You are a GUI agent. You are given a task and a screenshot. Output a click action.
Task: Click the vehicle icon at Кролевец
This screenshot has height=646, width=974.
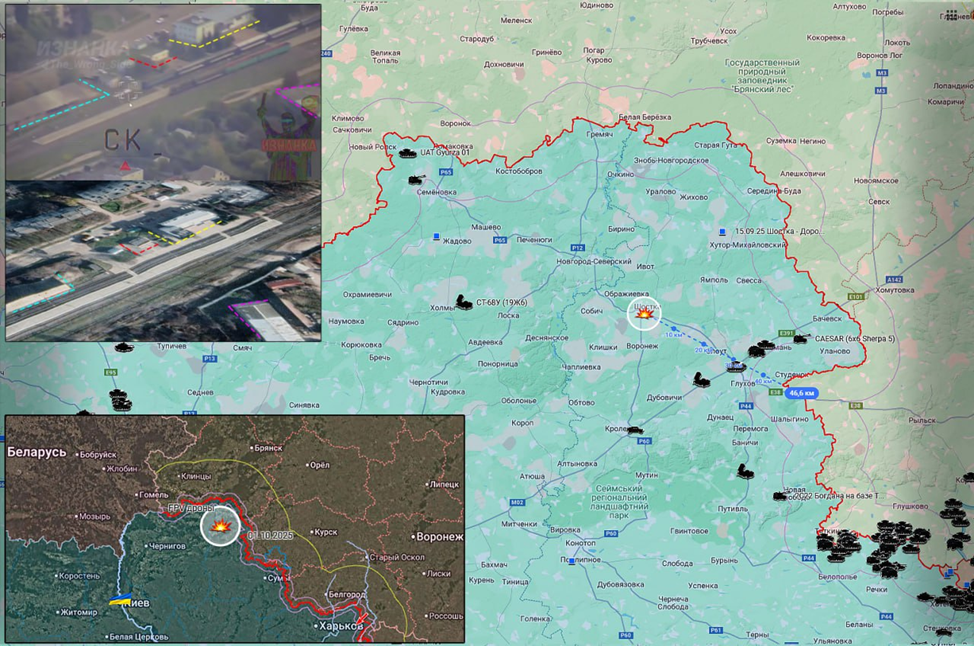(x=636, y=431)
